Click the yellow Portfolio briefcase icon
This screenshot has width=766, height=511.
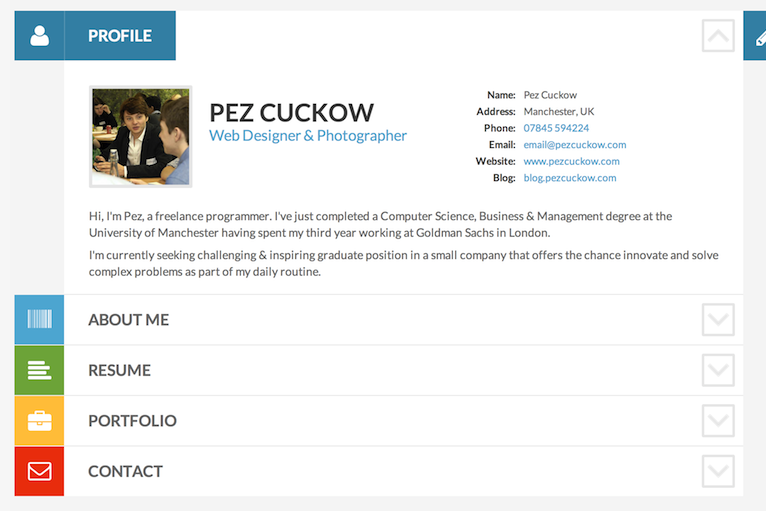(39, 421)
